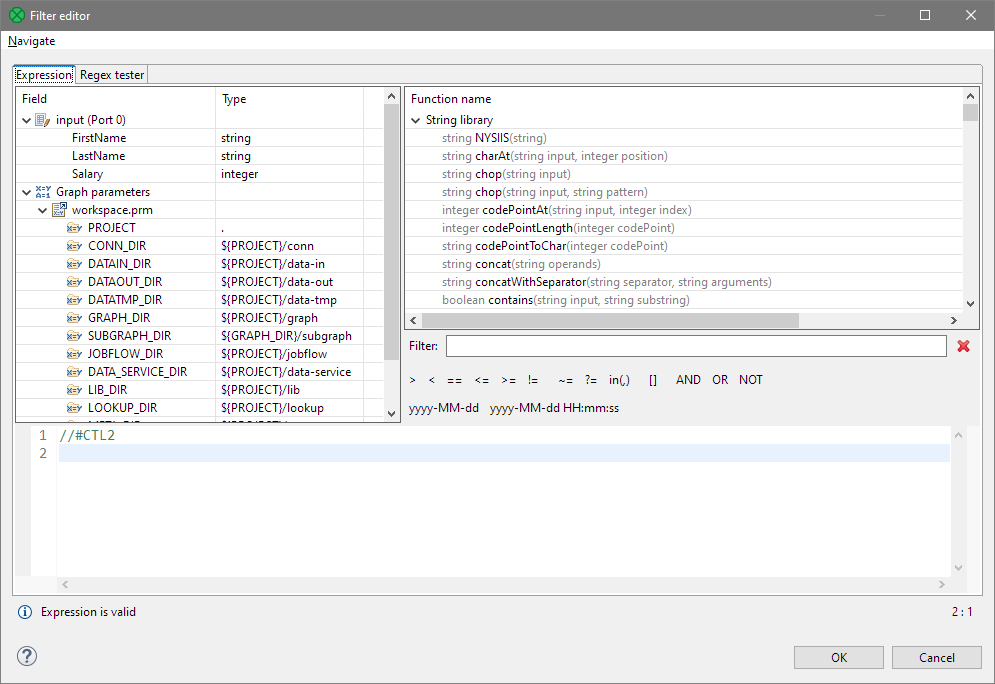The height and width of the screenshot is (684, 995).
Task: Insert the yyyy-MM-dd date format
Action: [442, 408]
